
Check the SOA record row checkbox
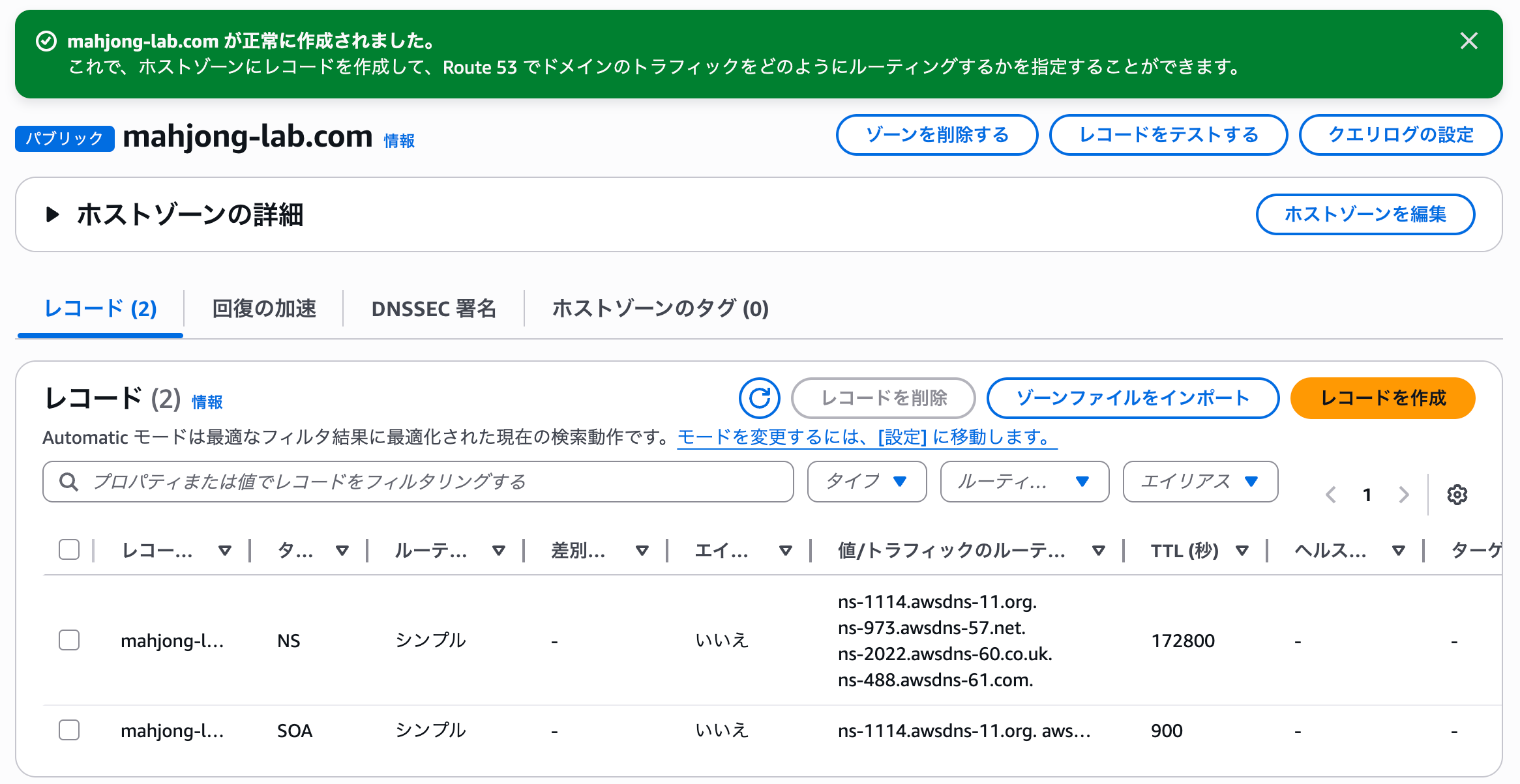69,730
